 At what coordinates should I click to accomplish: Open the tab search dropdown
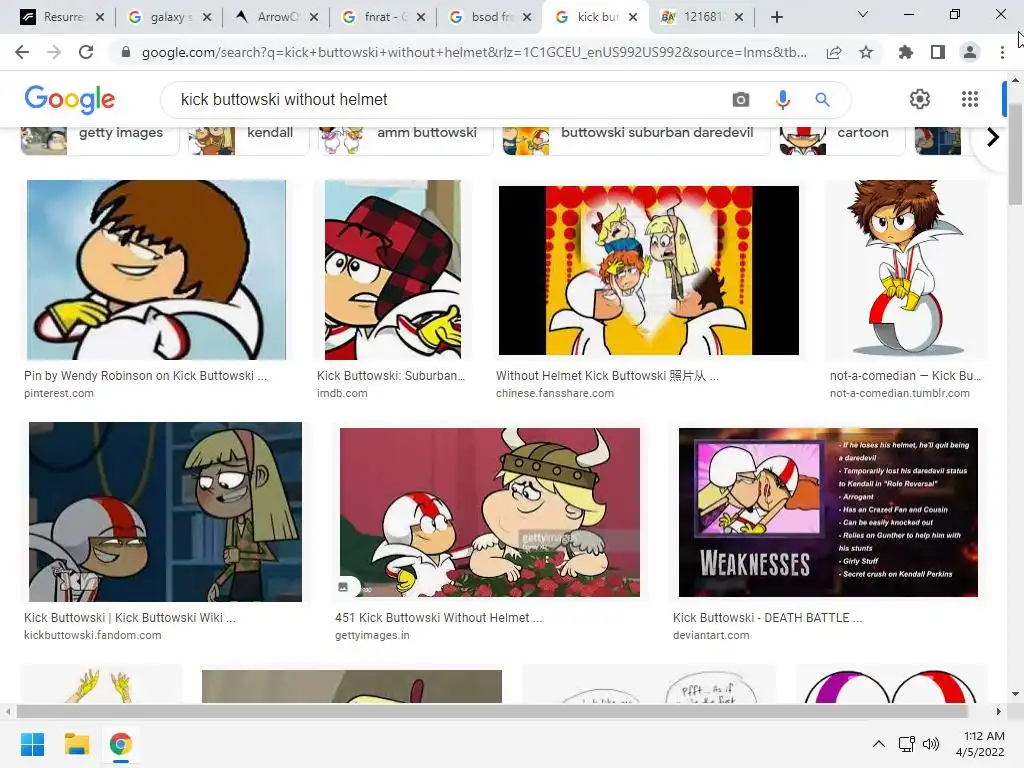click(x=863, y=14)
